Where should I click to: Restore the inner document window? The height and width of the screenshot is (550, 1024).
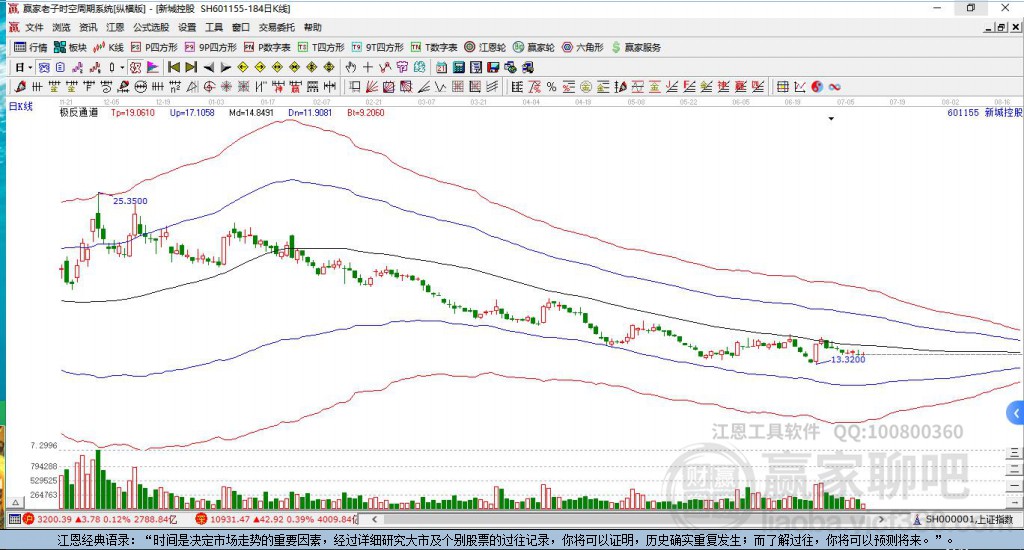(x=1002, y=27)
